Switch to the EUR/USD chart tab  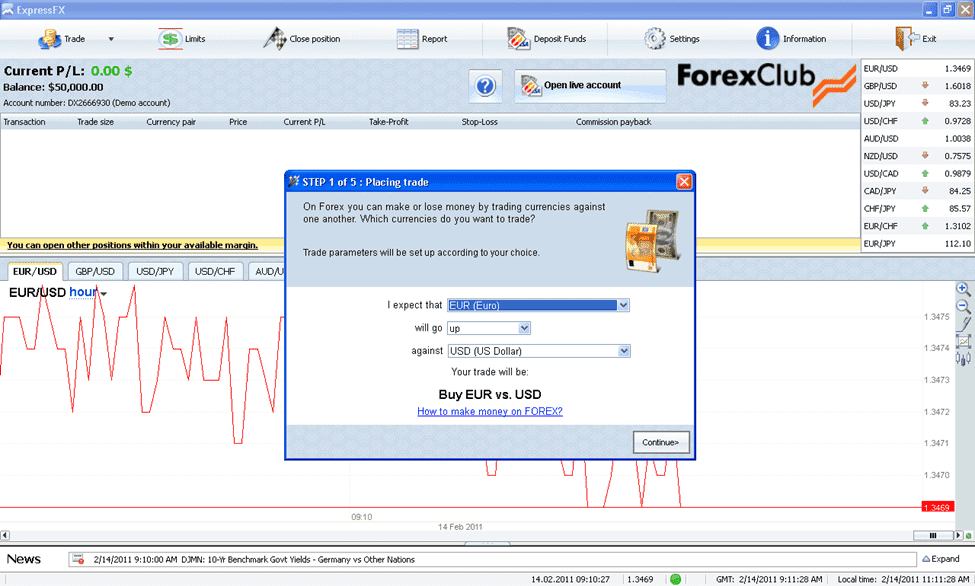point(35,271)
